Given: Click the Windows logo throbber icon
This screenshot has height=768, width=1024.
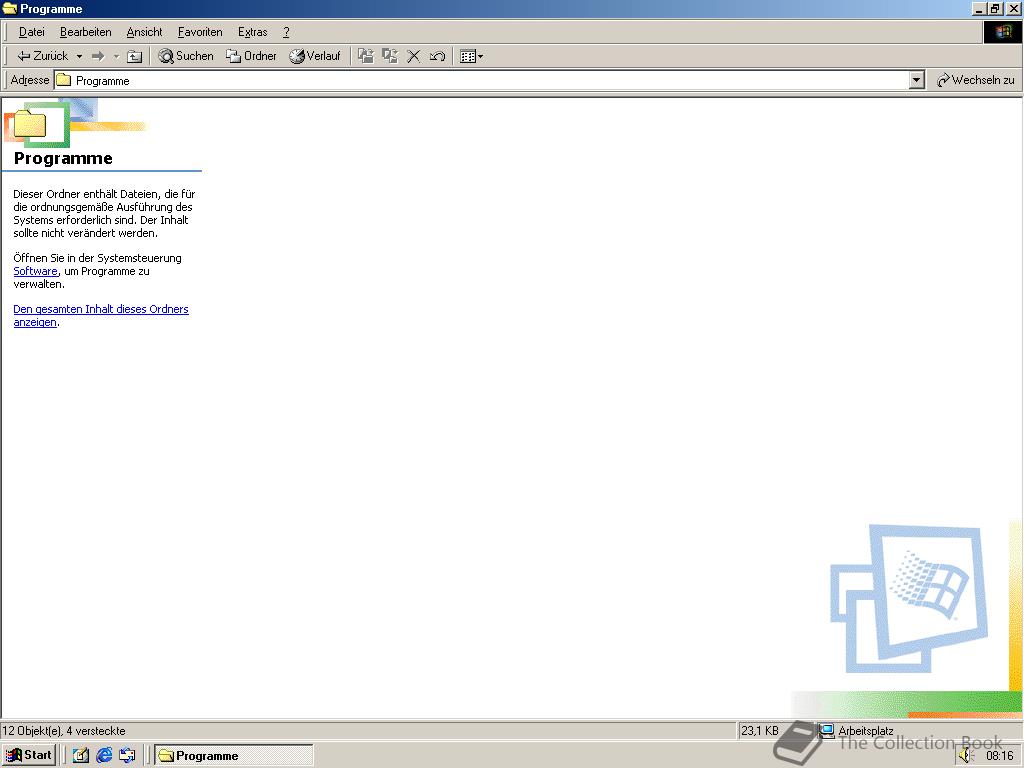Looking at the screenshot, I should coord(1002,32).
